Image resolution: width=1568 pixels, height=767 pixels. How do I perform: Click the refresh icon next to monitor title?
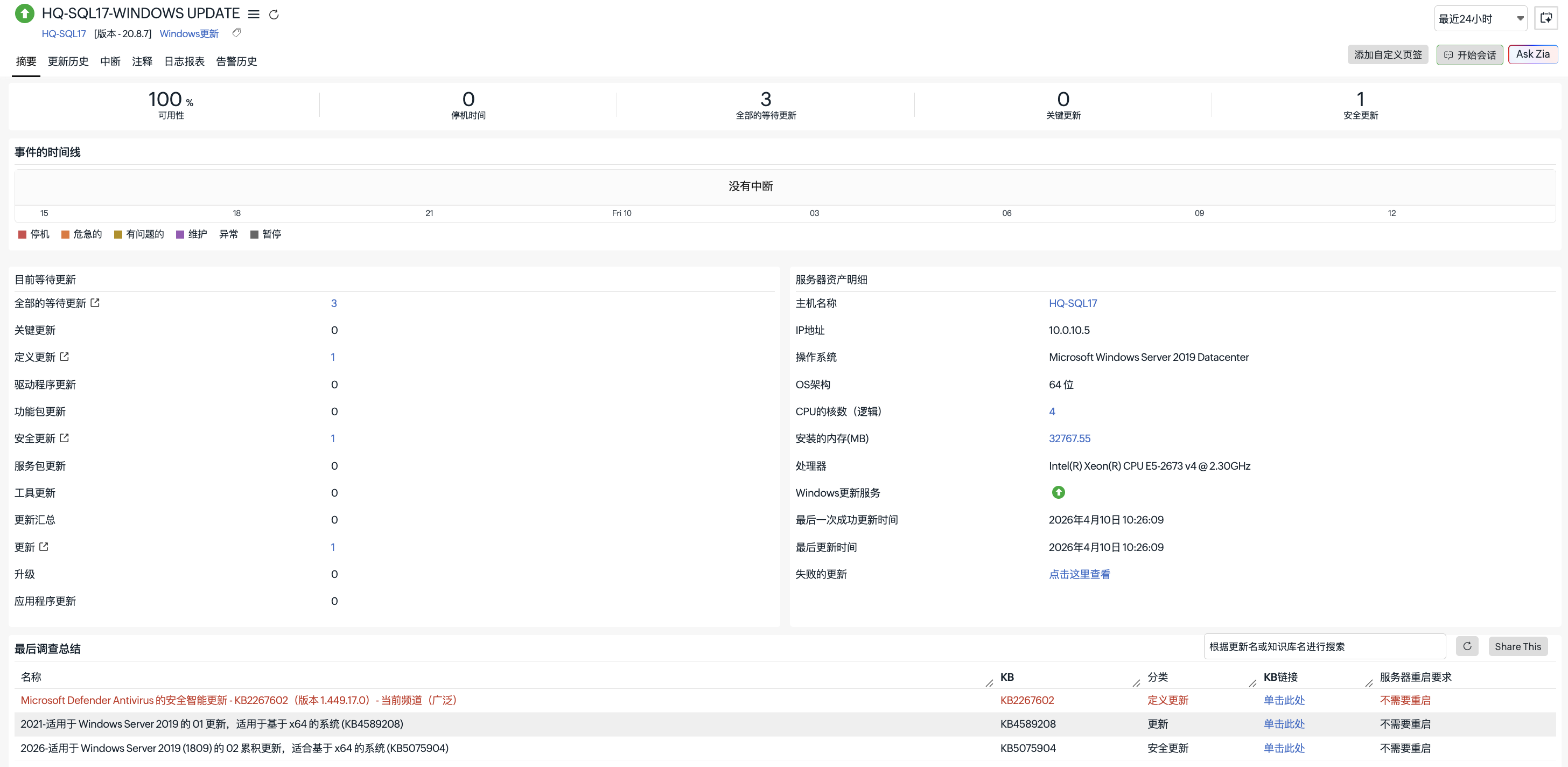(x=274, y=14)
